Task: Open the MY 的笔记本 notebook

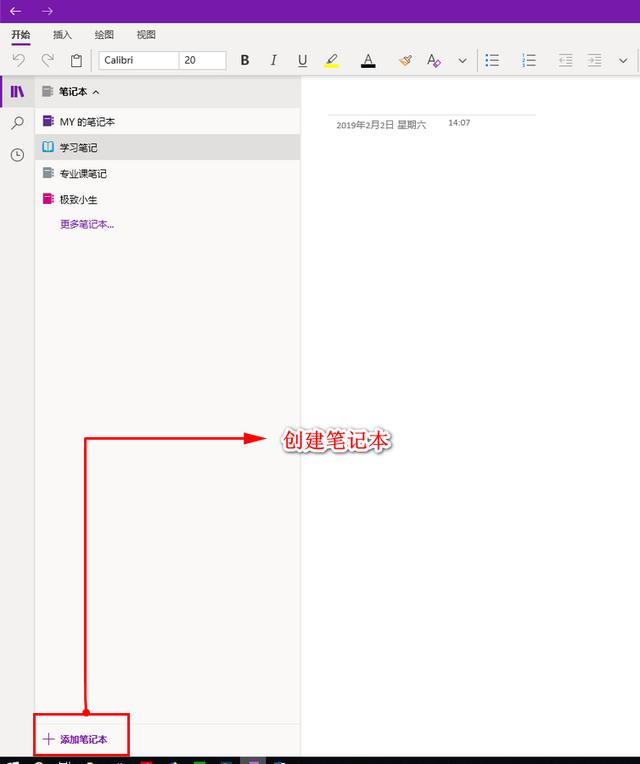Action: click(x=168, y=121)
